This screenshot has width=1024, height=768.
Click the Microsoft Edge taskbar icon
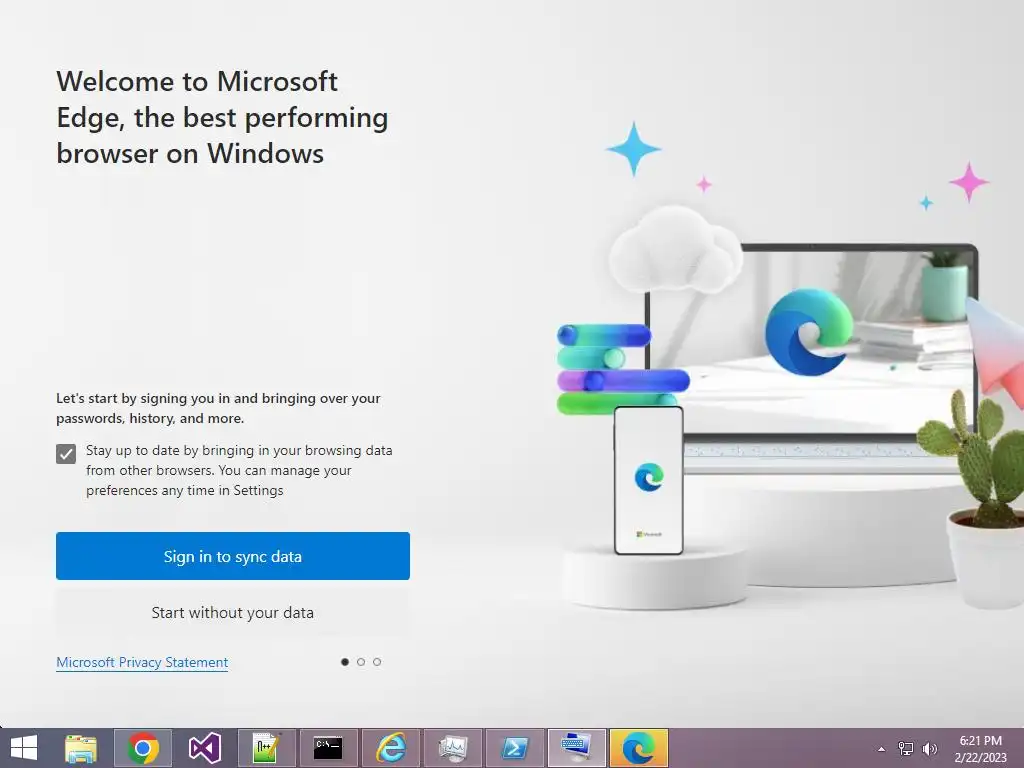click(639, 748)
